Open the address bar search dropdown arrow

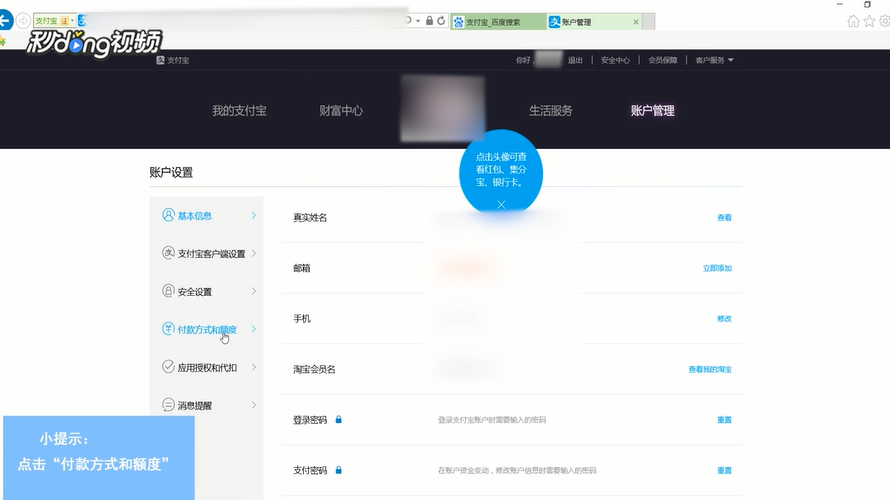pos(418,21)
